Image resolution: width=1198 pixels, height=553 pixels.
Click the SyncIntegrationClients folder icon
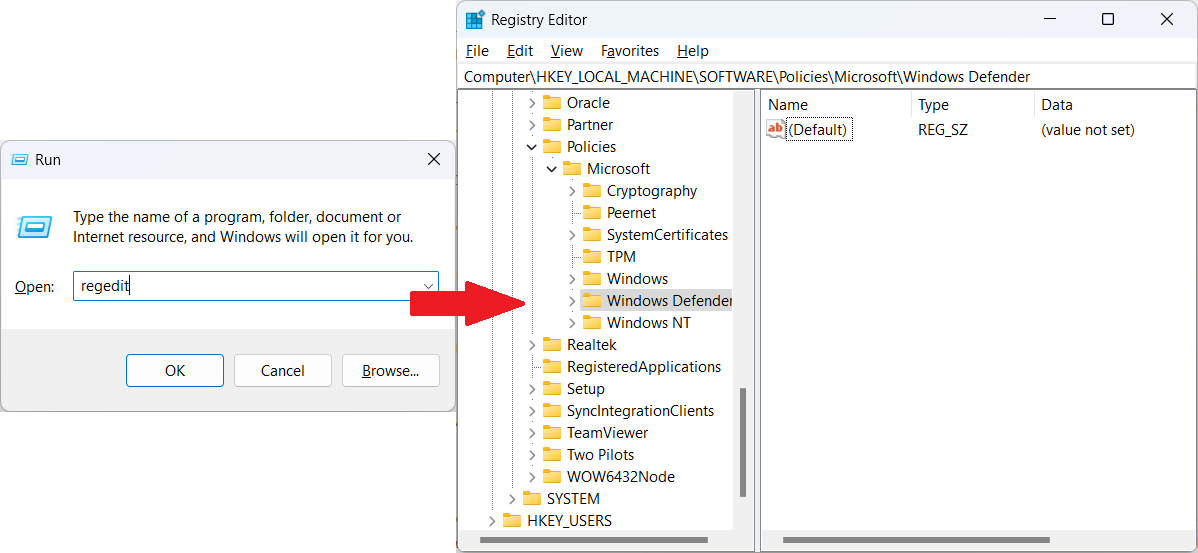(552, 411)
